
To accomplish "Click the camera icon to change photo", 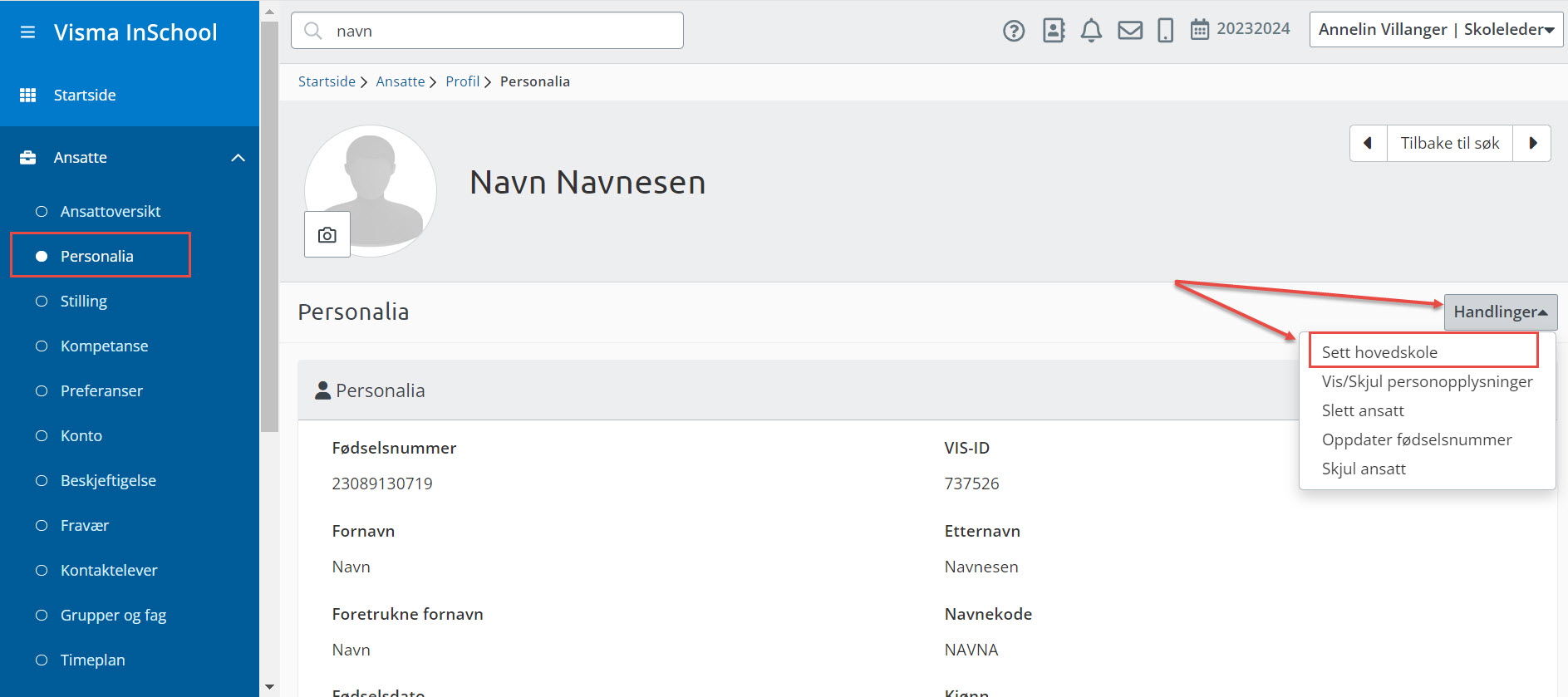I will coord(327,234).
